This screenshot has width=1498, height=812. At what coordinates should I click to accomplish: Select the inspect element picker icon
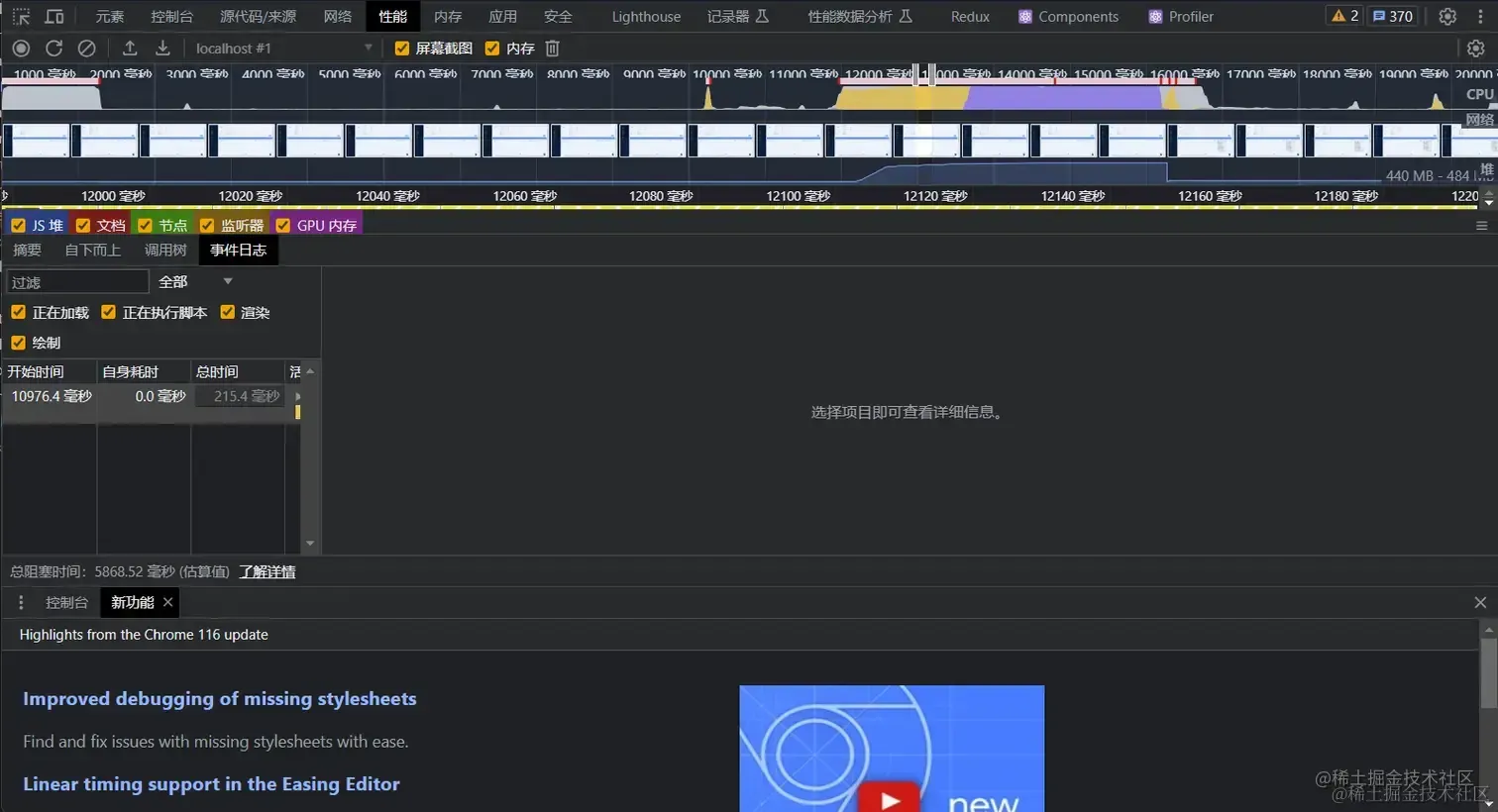click(x=21, y=16)
